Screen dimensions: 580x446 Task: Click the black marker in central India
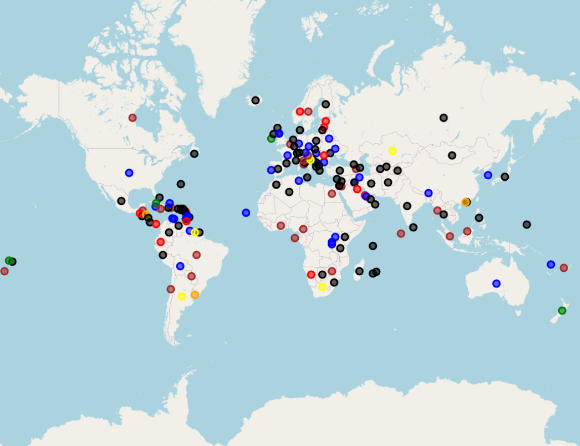[x=407, y=206]
